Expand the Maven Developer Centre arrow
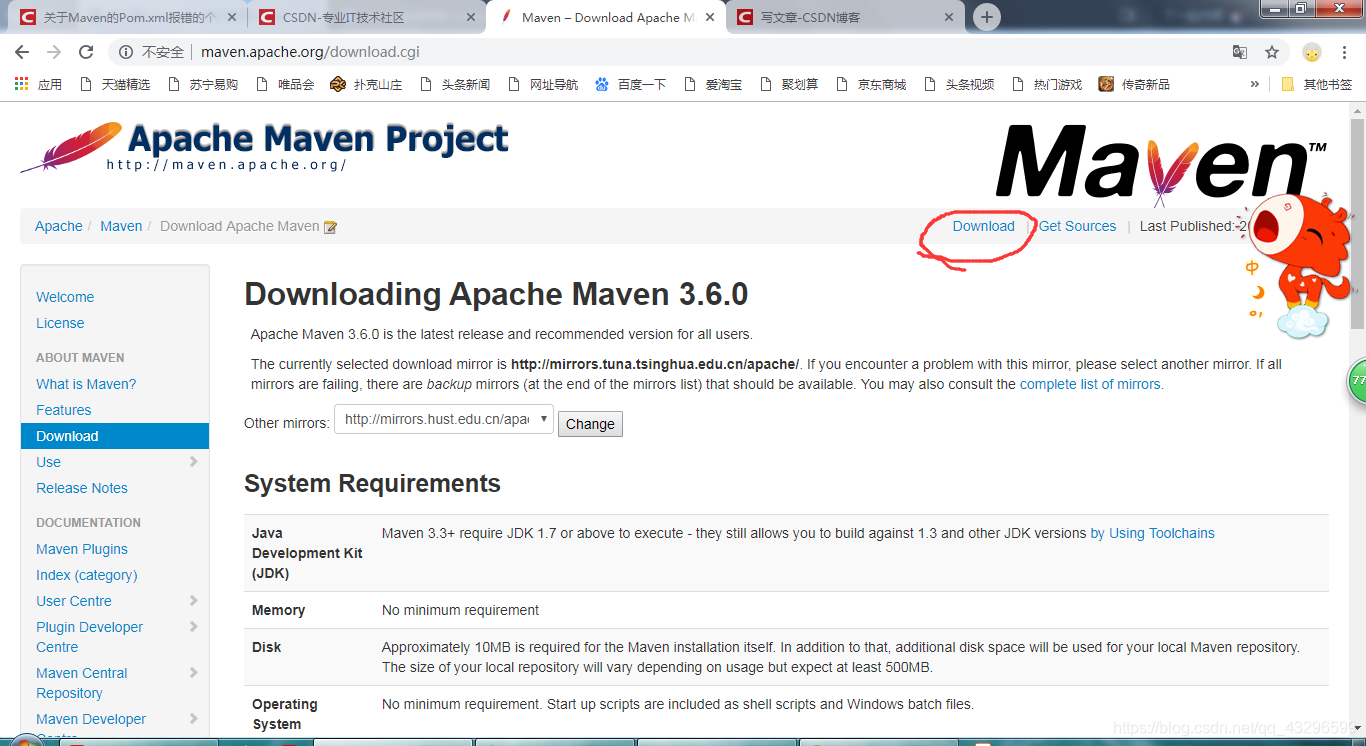 point(193,719)
